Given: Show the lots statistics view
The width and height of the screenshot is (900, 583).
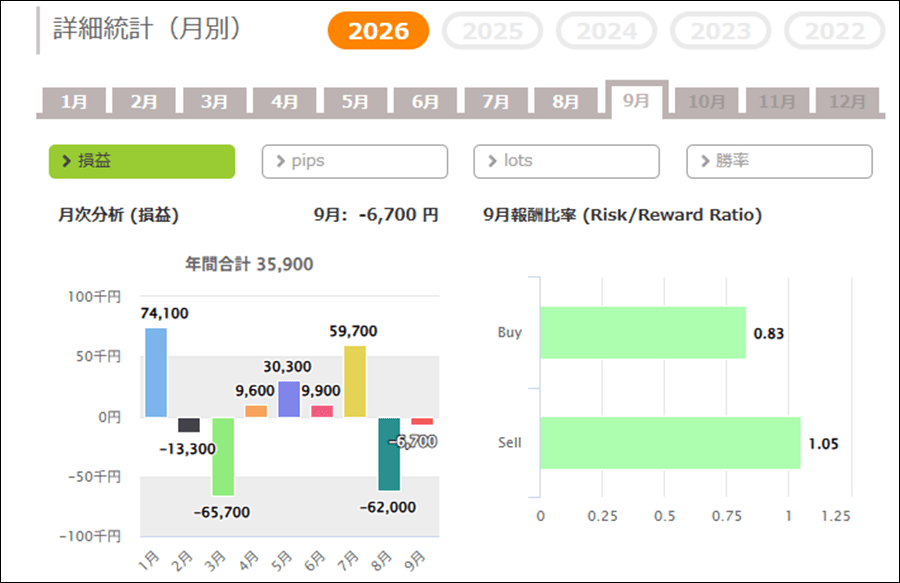Looking at the screenshot, I should [567, 161].
